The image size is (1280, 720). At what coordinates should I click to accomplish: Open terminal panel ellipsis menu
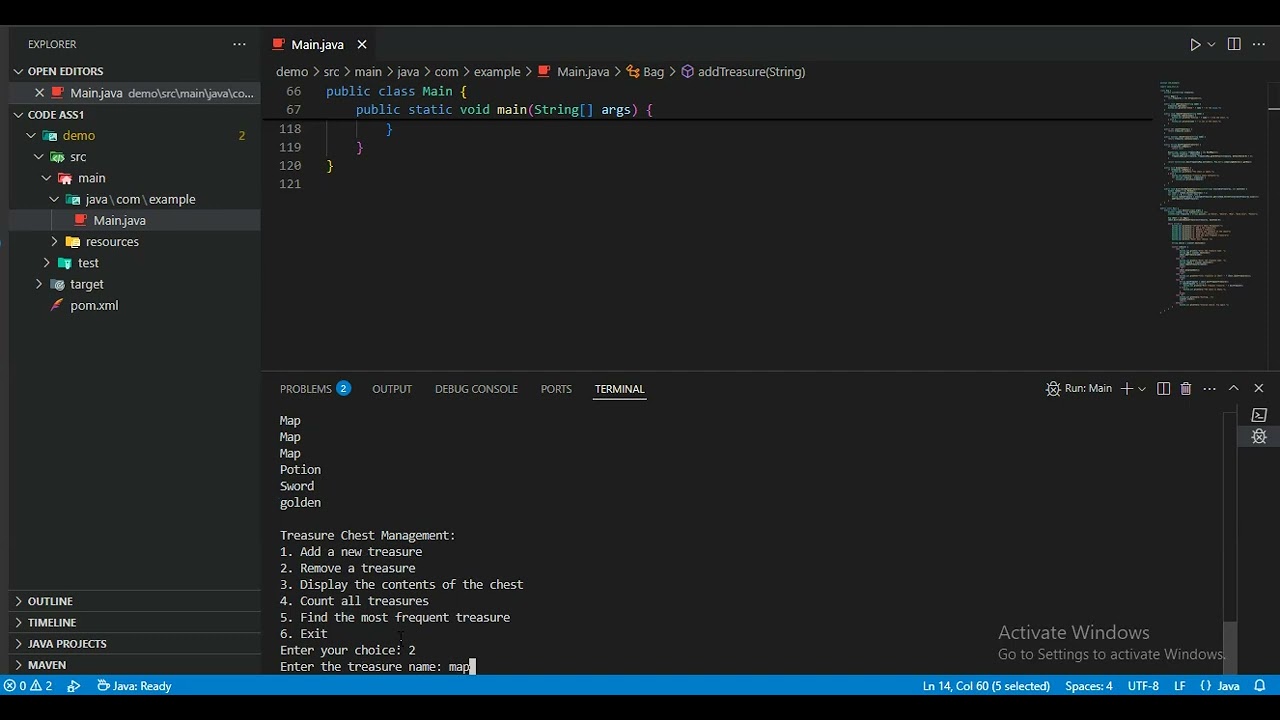coord(1210,388)
